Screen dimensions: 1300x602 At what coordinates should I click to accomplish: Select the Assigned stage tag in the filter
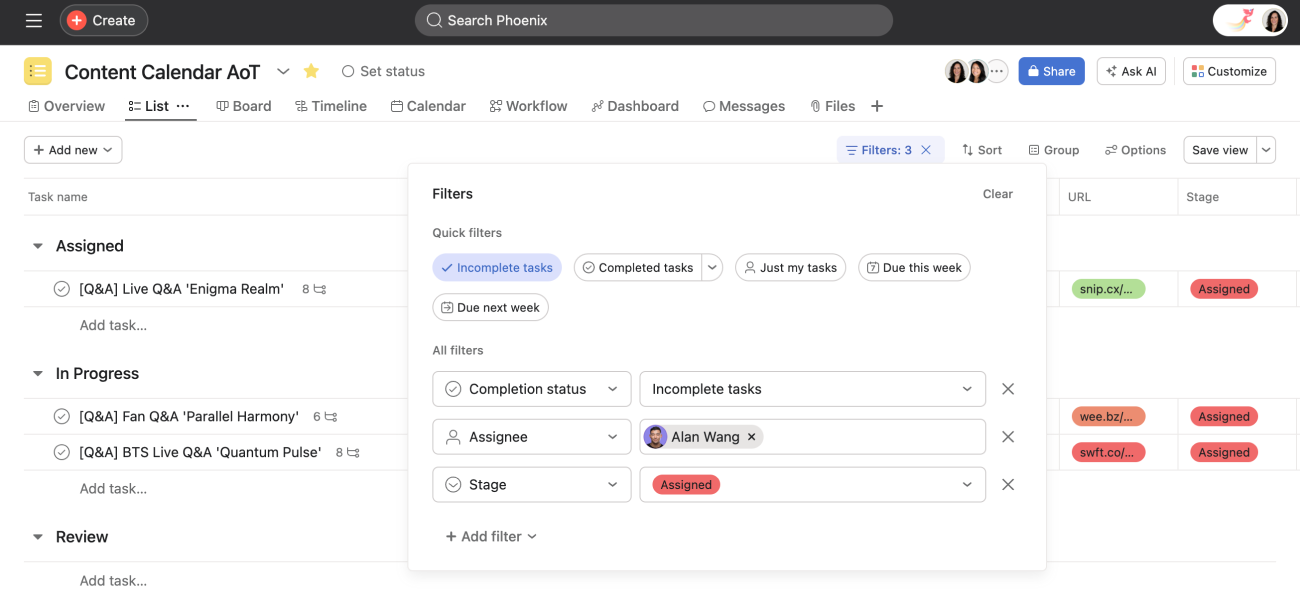click(685, 484)
